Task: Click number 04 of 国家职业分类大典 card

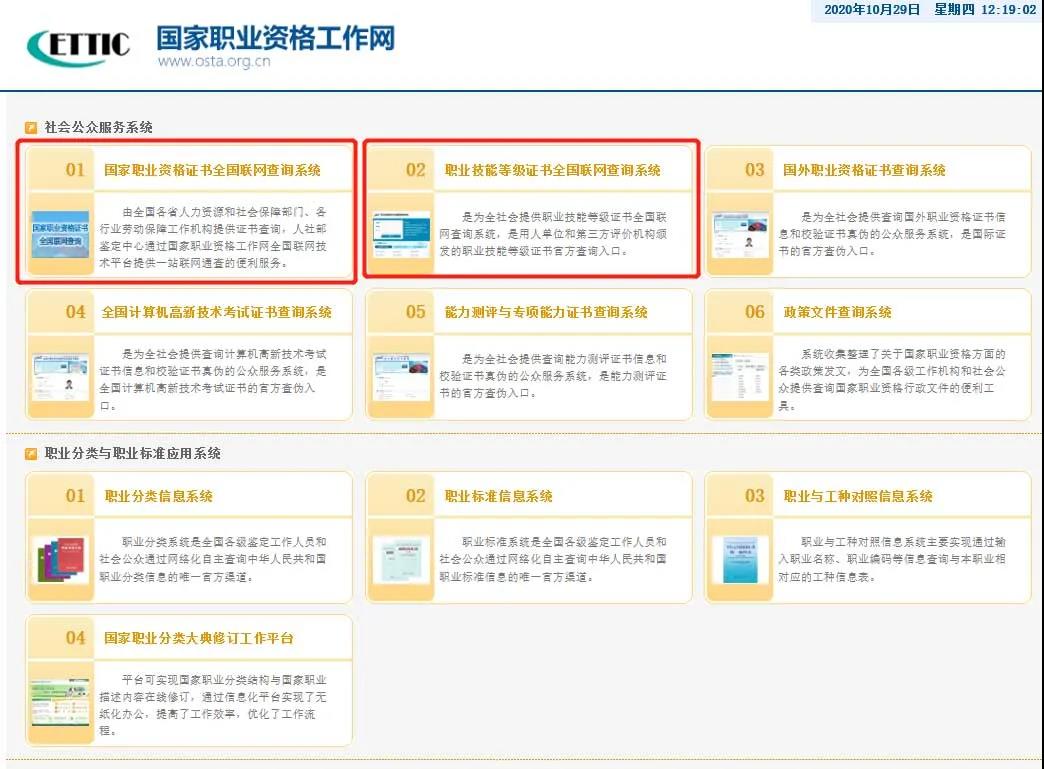Action: [75, 637]
